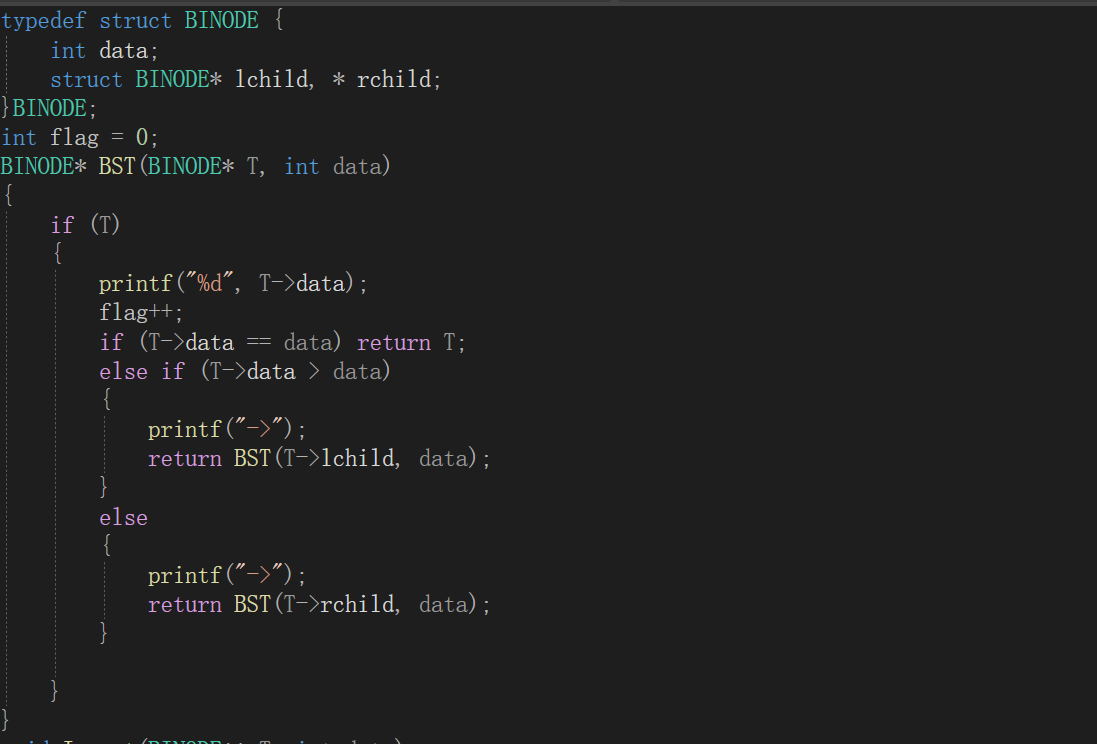This screenshot has width=1097, height=744.
Task: Click the typedef keyword on the first line
Action: (x=45, y=21)
